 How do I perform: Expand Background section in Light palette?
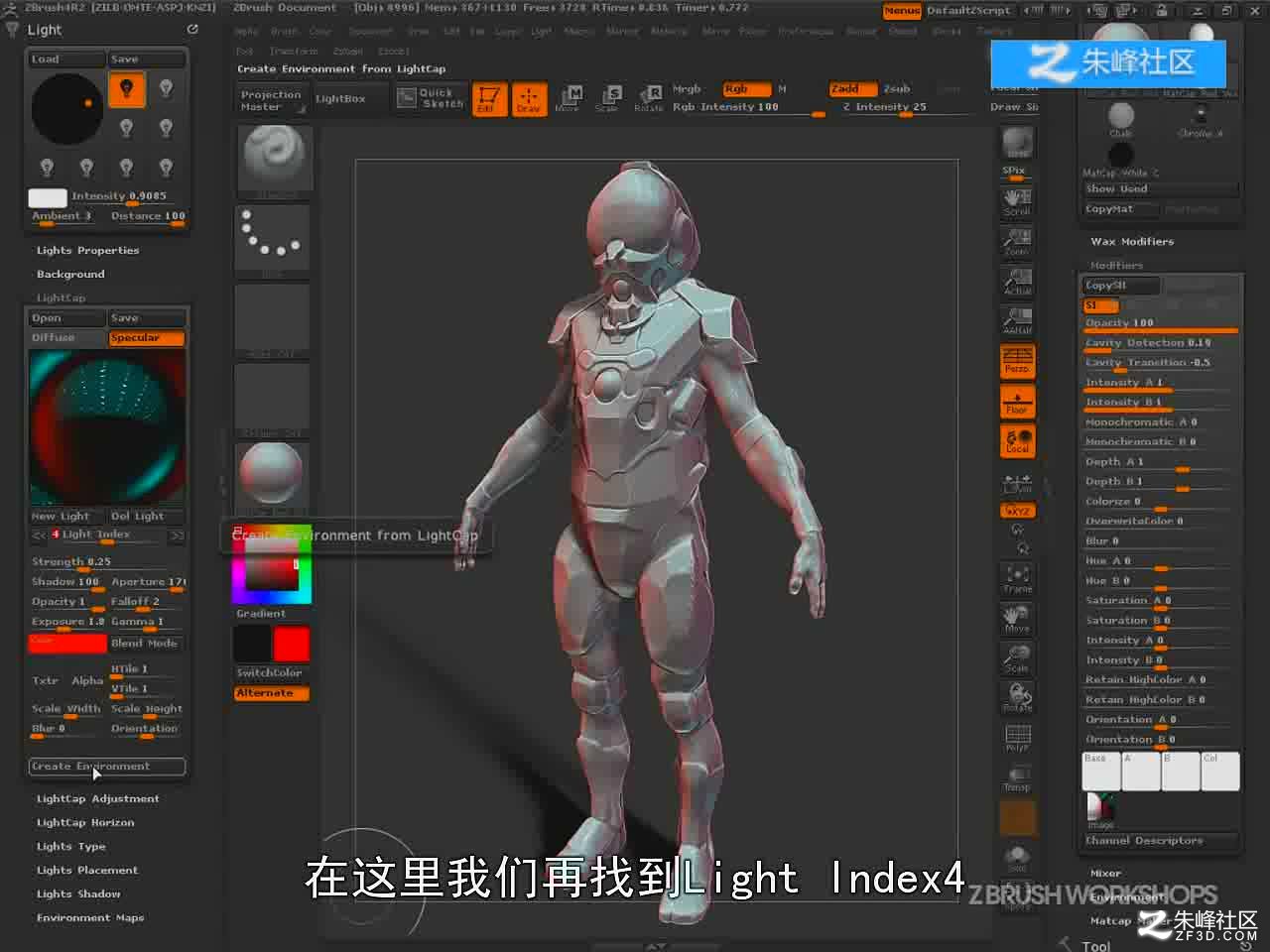tap(70, 275)
